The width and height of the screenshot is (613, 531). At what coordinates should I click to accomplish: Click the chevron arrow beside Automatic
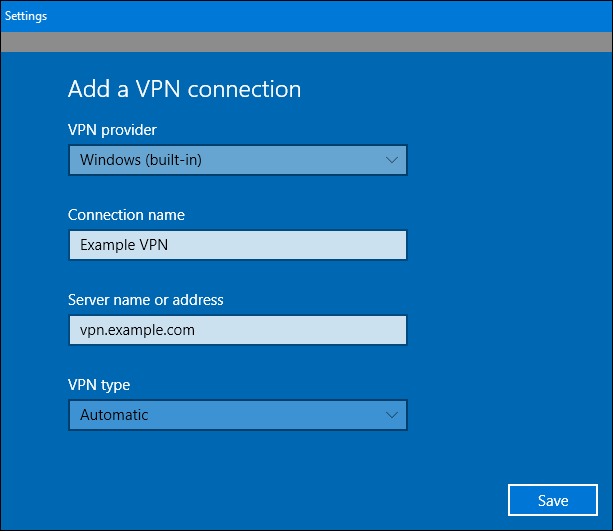click(x=391, y=415)
